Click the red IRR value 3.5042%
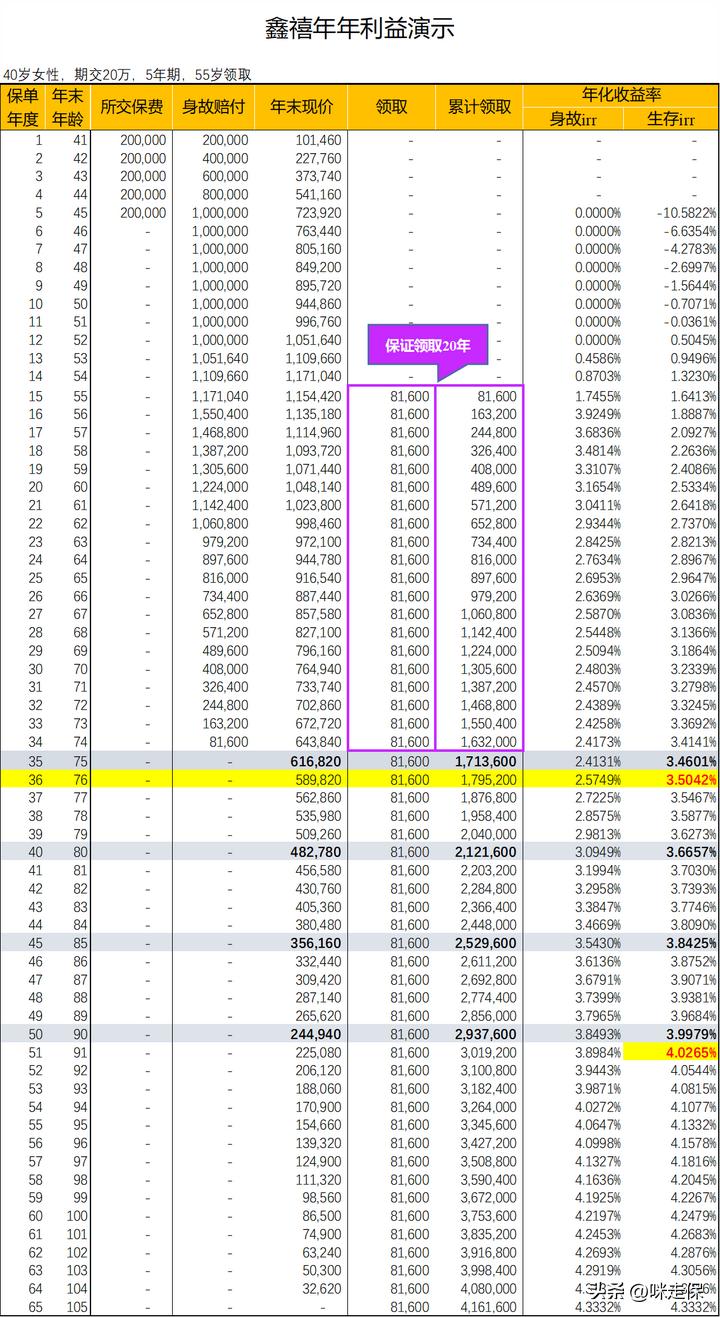Image resolution: width=720 pixels, height=1317 pixels. (x=691, y=779)
